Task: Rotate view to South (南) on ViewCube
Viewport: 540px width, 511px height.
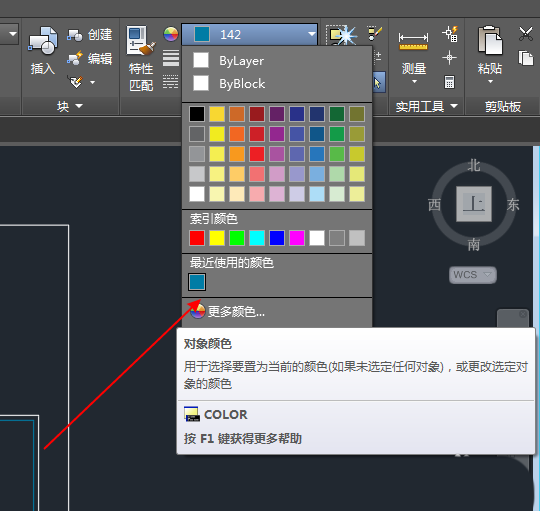Action: click(x=474, y=245)
